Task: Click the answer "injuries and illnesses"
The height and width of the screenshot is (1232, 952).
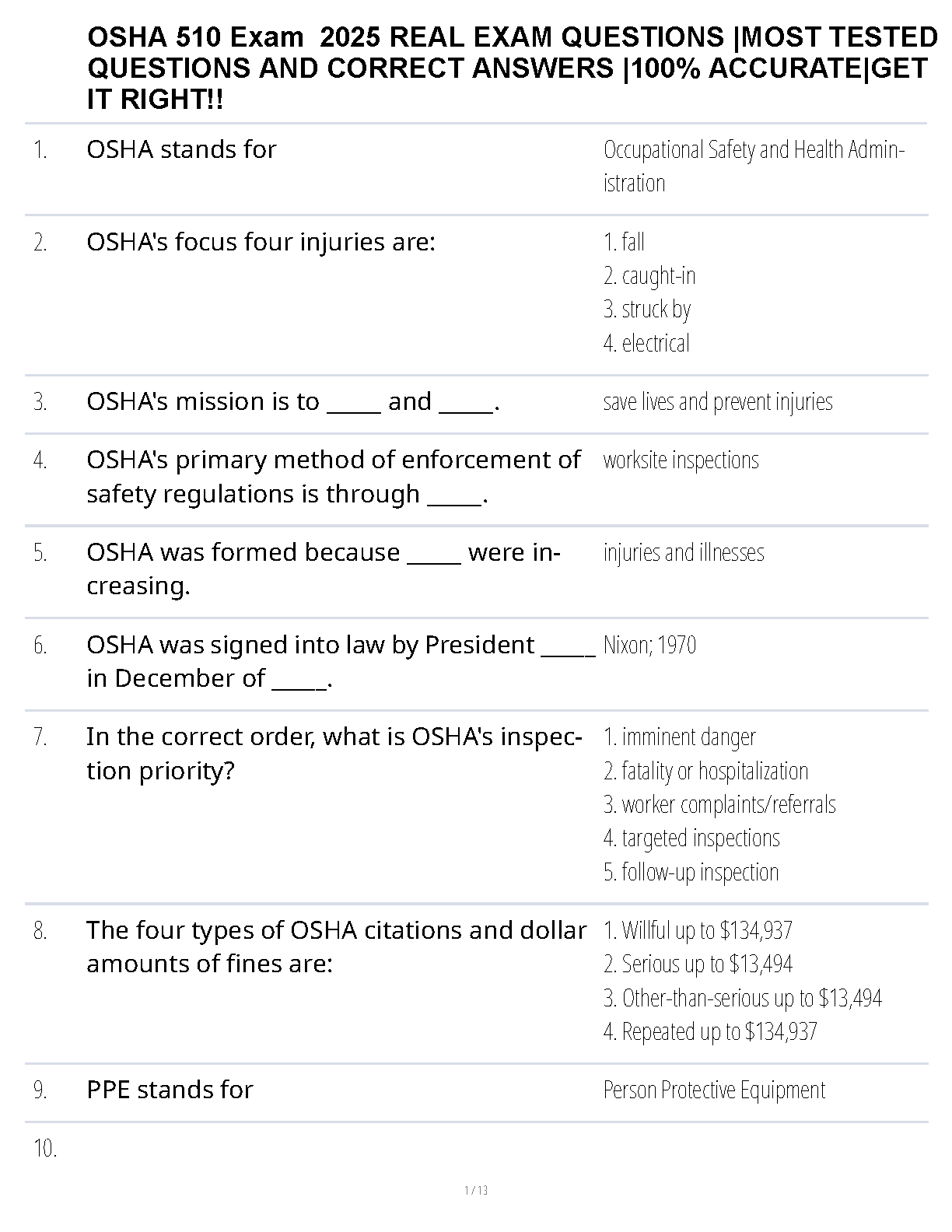Action: click(684, 552)
